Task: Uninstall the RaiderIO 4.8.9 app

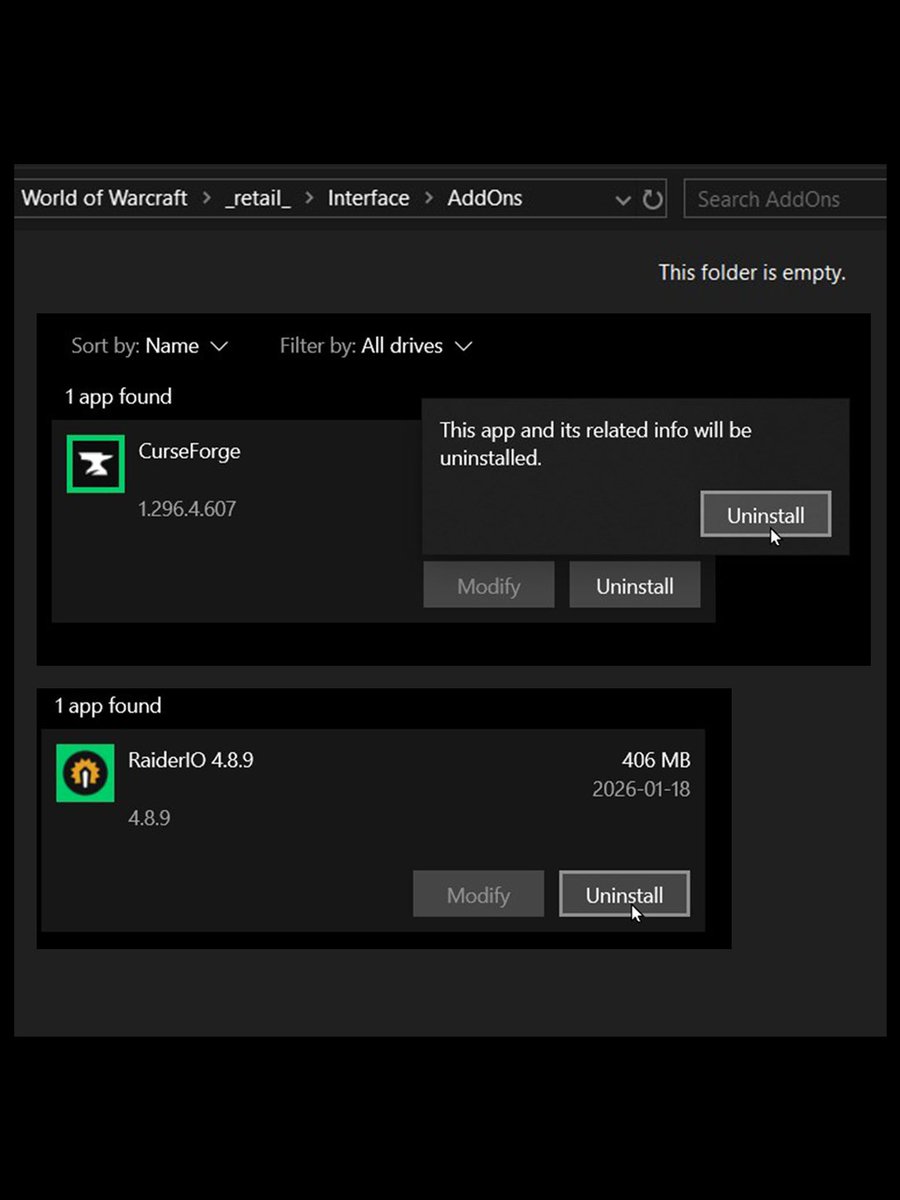Action: point(624,895)
